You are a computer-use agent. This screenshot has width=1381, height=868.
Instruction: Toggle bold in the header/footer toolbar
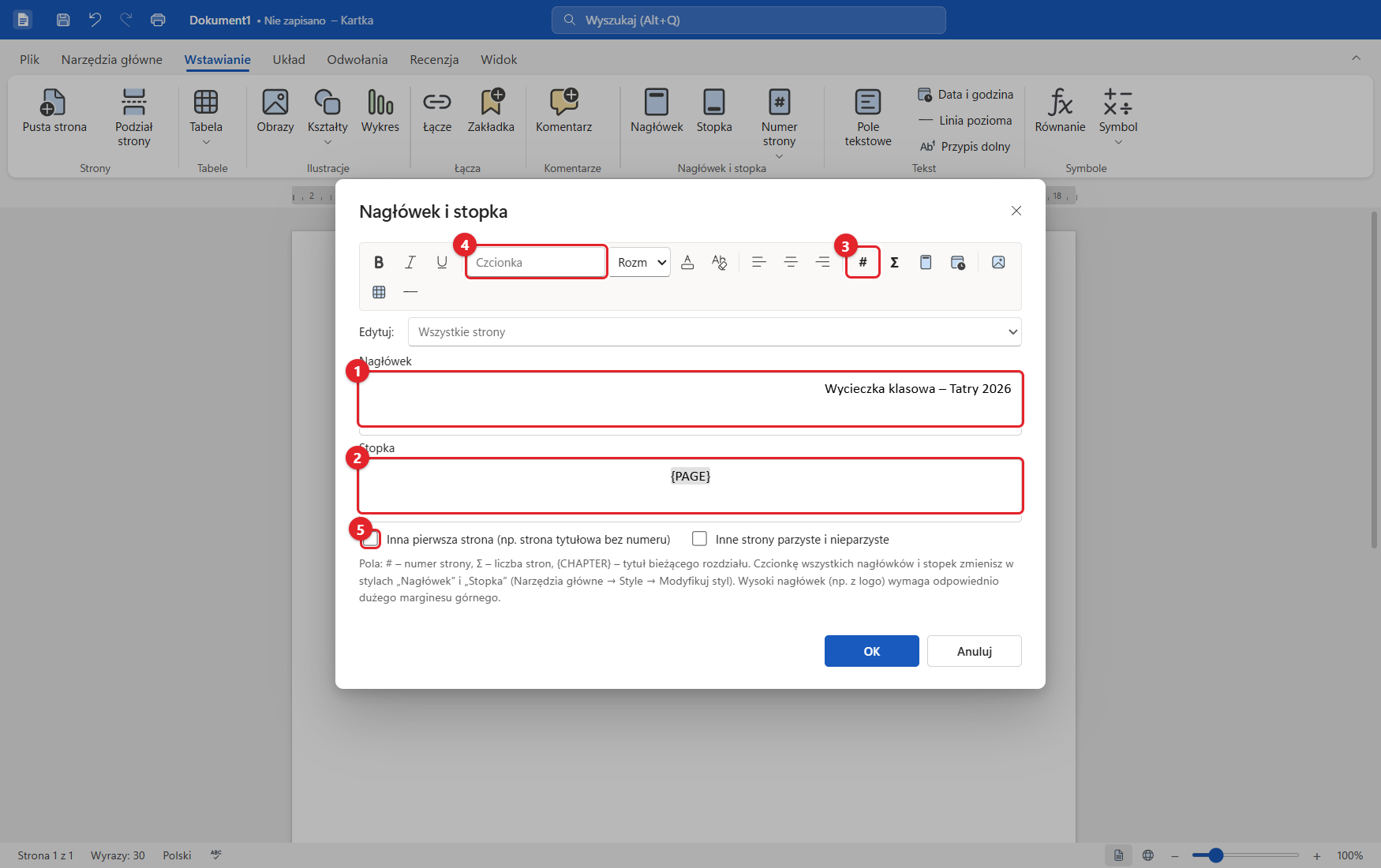point(379,263)
